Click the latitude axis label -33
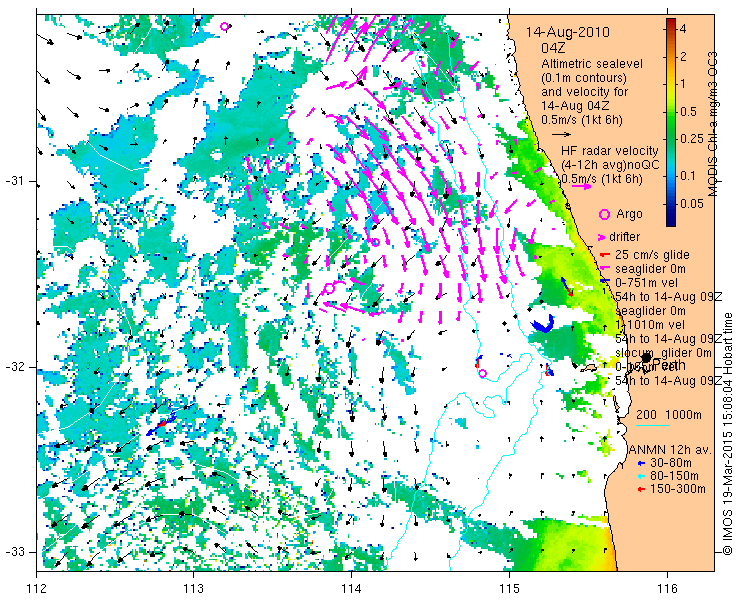Screen dimensions: 740x600 coord(15,552)
